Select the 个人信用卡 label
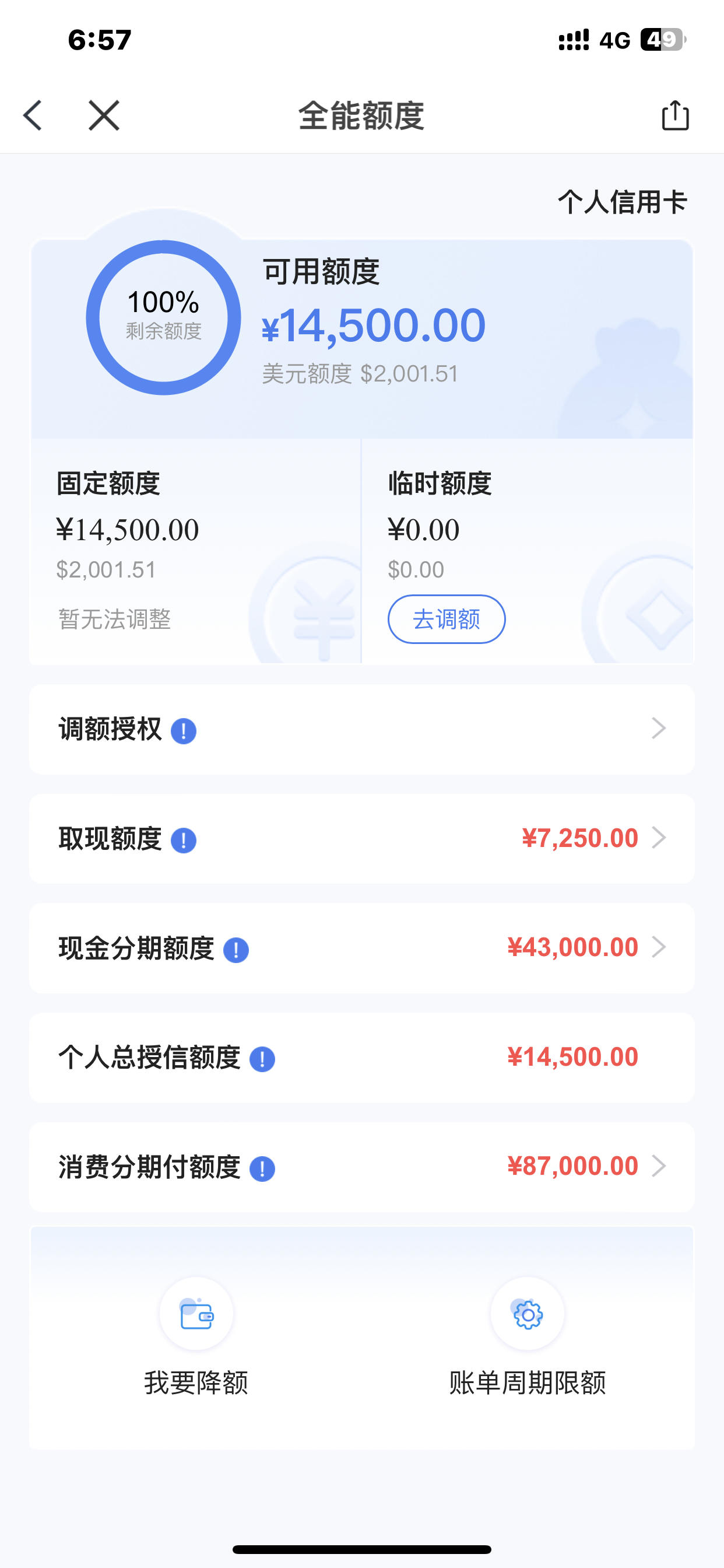724x1568 pixels. tap(623, 201)
